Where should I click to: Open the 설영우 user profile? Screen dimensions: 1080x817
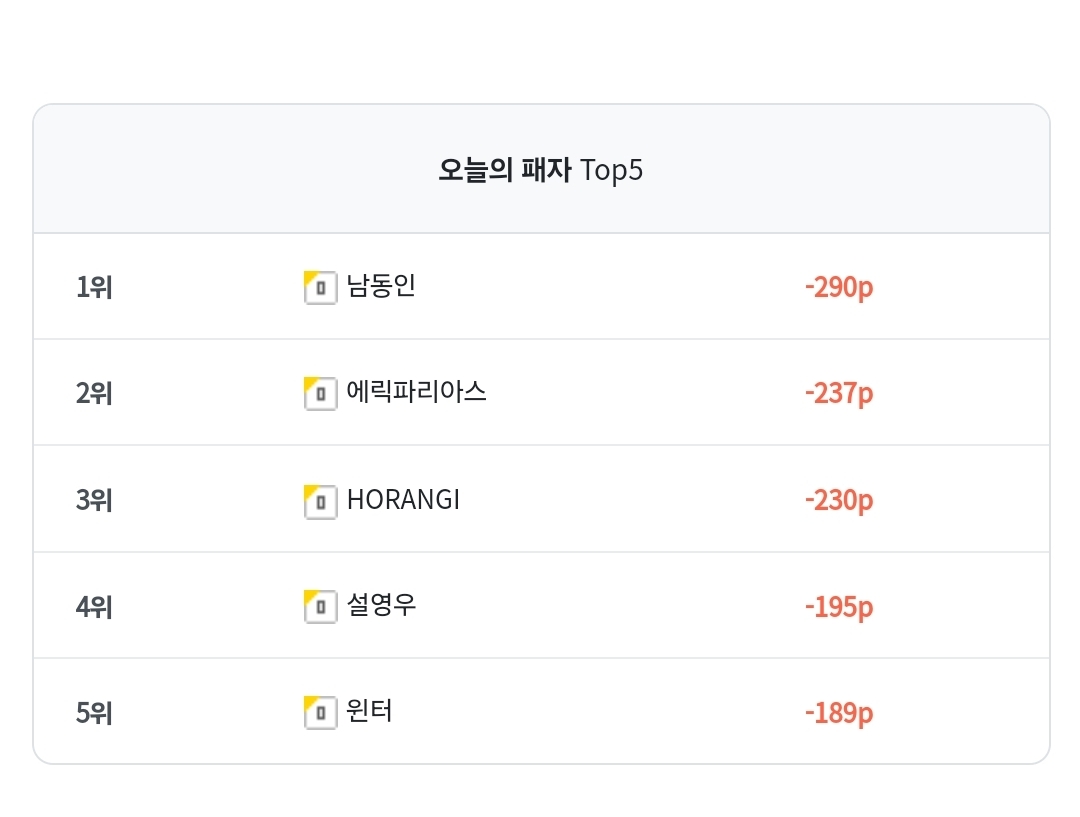(x=381, y=605)
